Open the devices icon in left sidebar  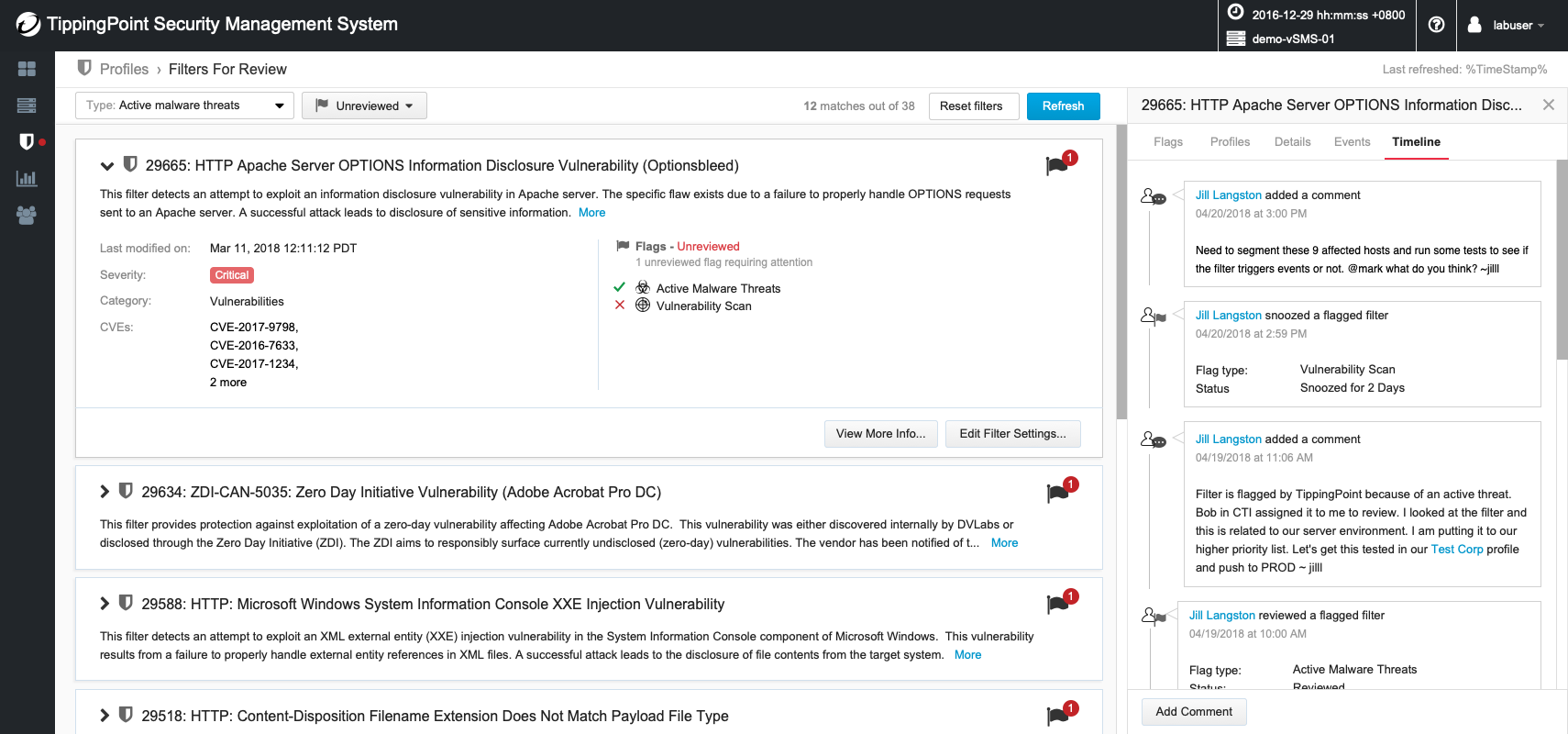point(27,106)
